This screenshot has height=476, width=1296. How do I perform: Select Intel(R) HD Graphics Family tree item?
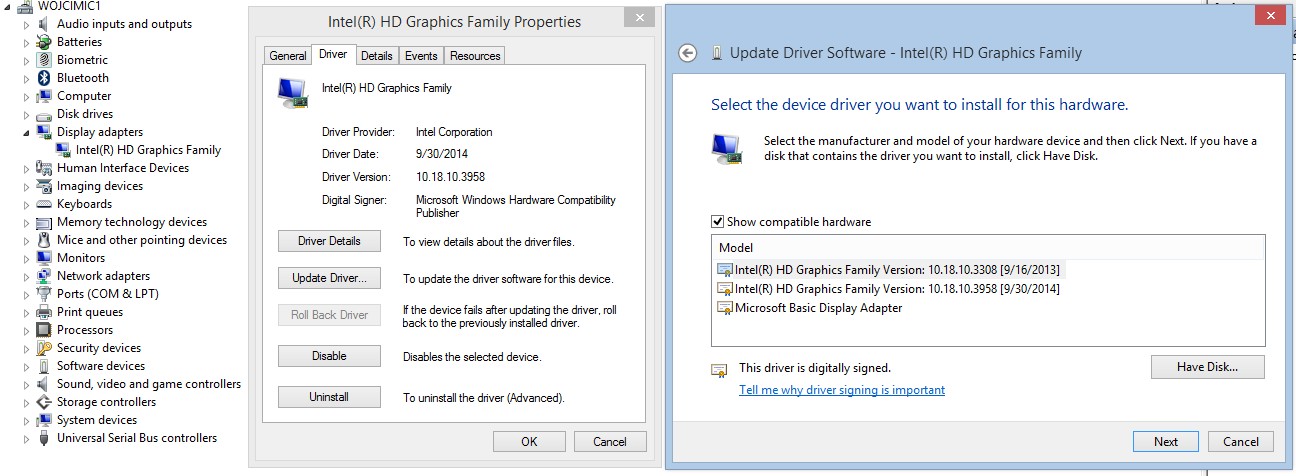(148, 150)
